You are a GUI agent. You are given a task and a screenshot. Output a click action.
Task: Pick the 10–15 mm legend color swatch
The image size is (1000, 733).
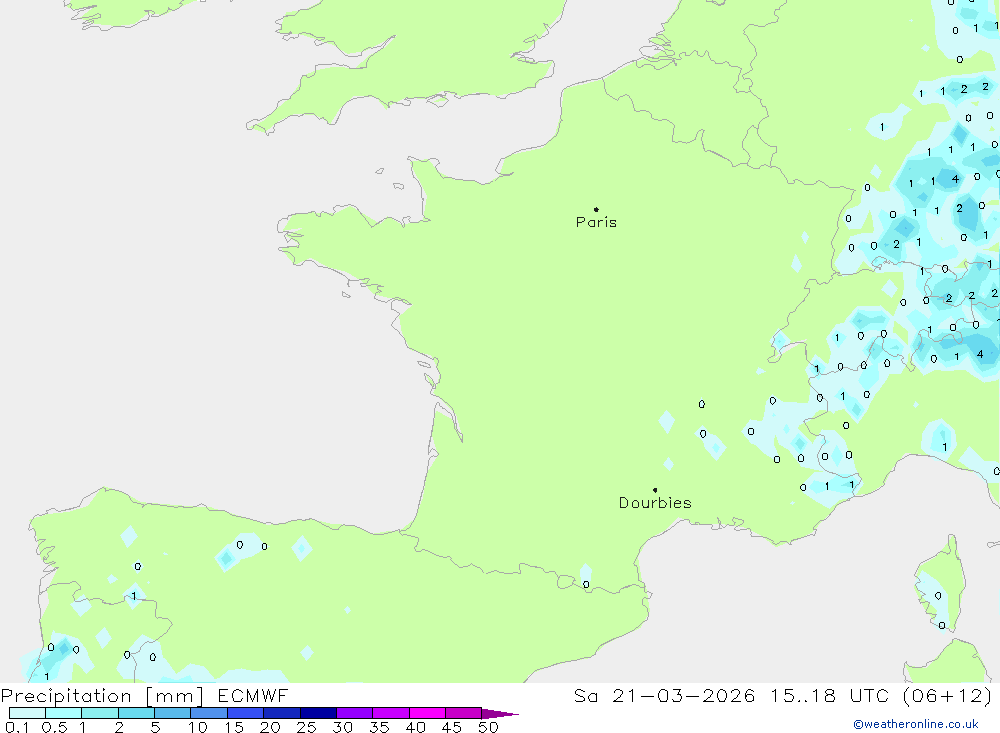[208, 713]
